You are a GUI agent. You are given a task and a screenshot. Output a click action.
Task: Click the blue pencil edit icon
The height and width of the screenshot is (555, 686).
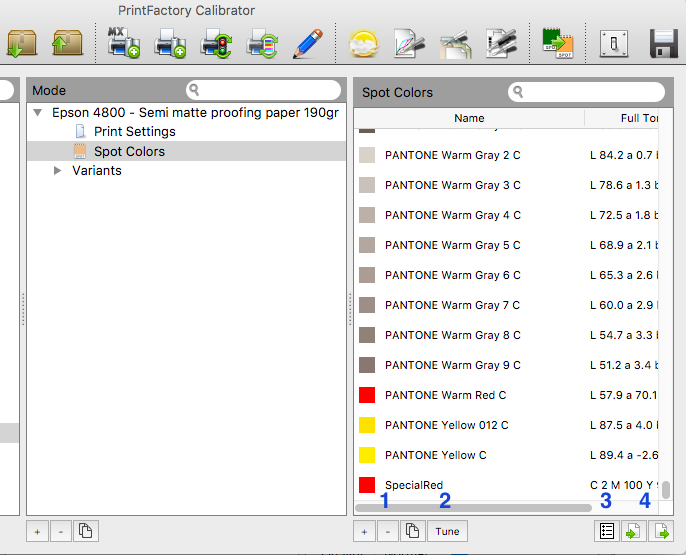point(308,43)
